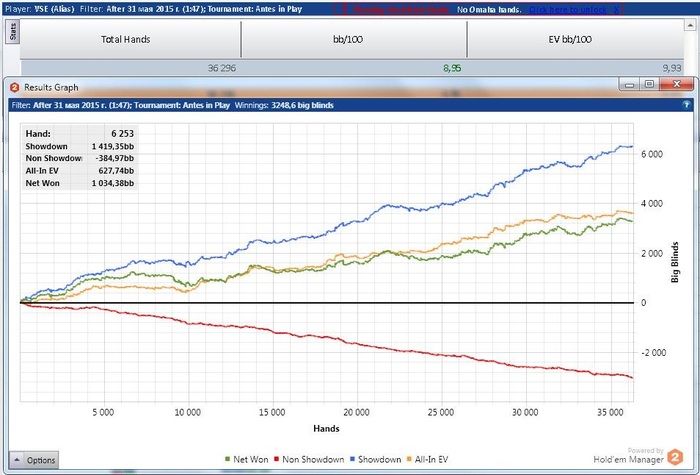Click the All-In EV '627,74bb' value

click(116, 171)
